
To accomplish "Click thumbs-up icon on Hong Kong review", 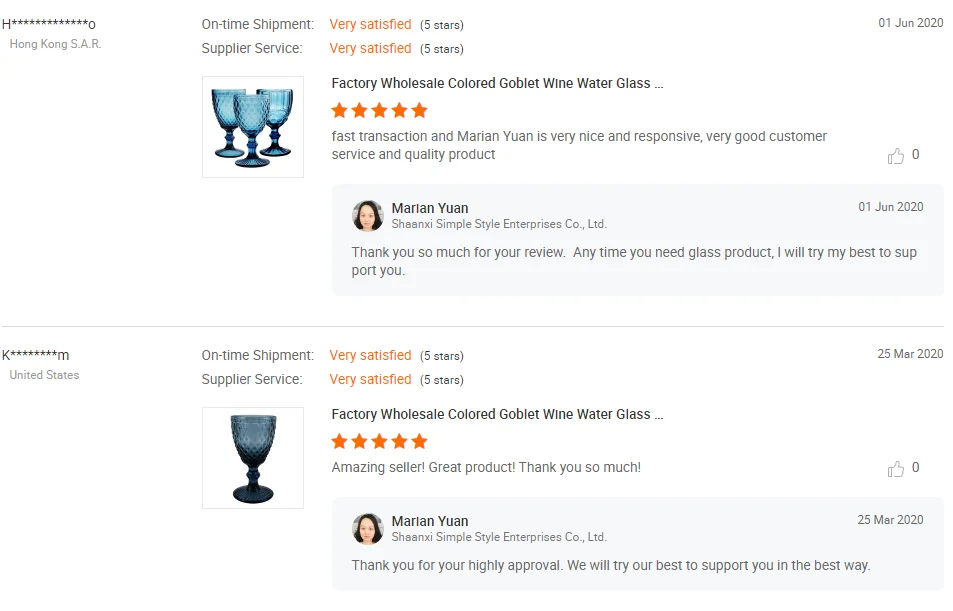I will click(x=896, y=156).
